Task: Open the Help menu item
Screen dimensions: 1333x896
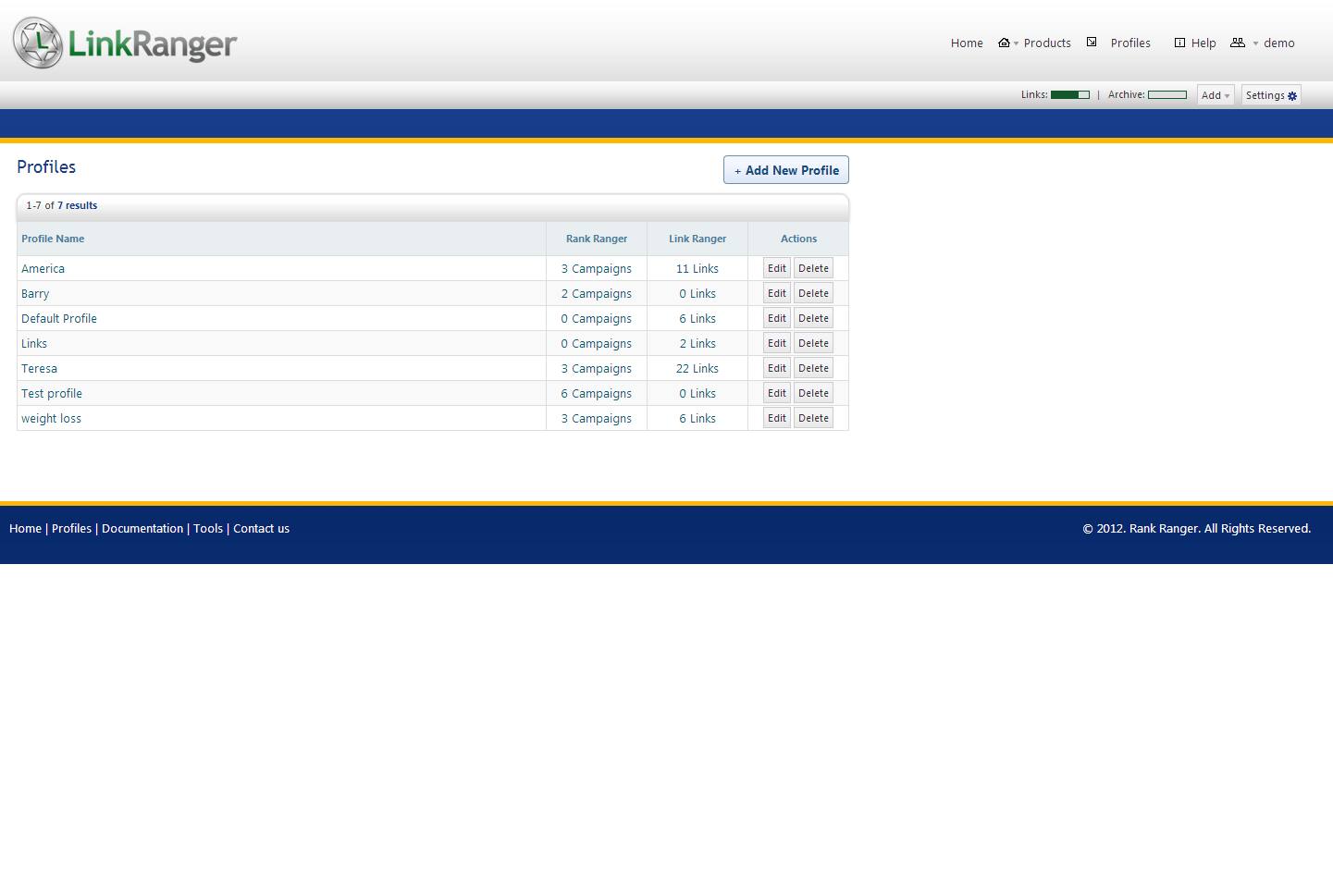Action: [1203, 43]
